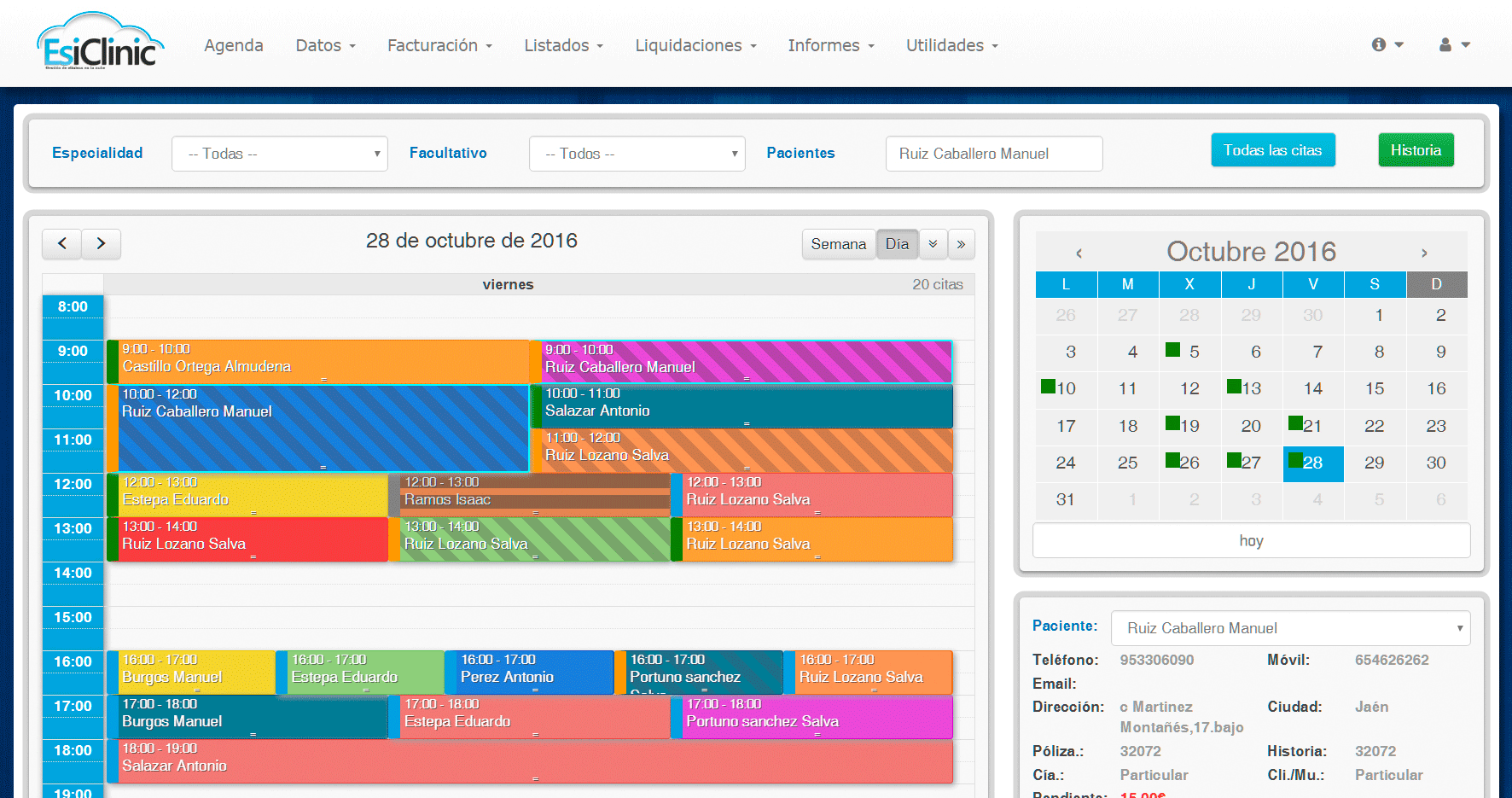Open 16:00 Ruiz Lozano Salva appointment

pyautogui.click(x=869, y=673)
